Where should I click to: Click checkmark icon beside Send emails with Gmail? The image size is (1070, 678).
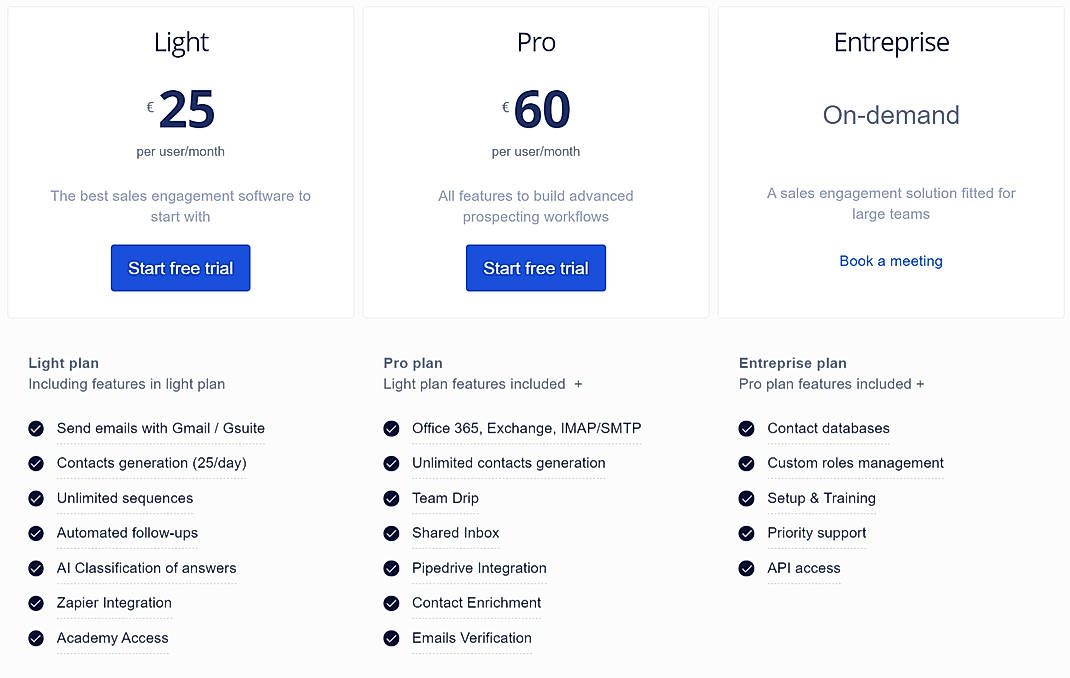coord(36,429)
